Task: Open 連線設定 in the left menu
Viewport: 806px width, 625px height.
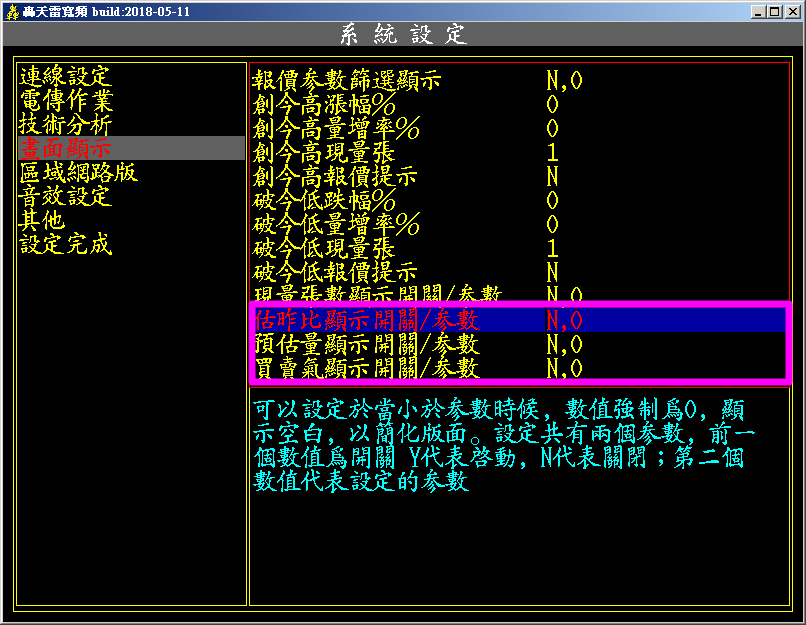Action: 64,77
